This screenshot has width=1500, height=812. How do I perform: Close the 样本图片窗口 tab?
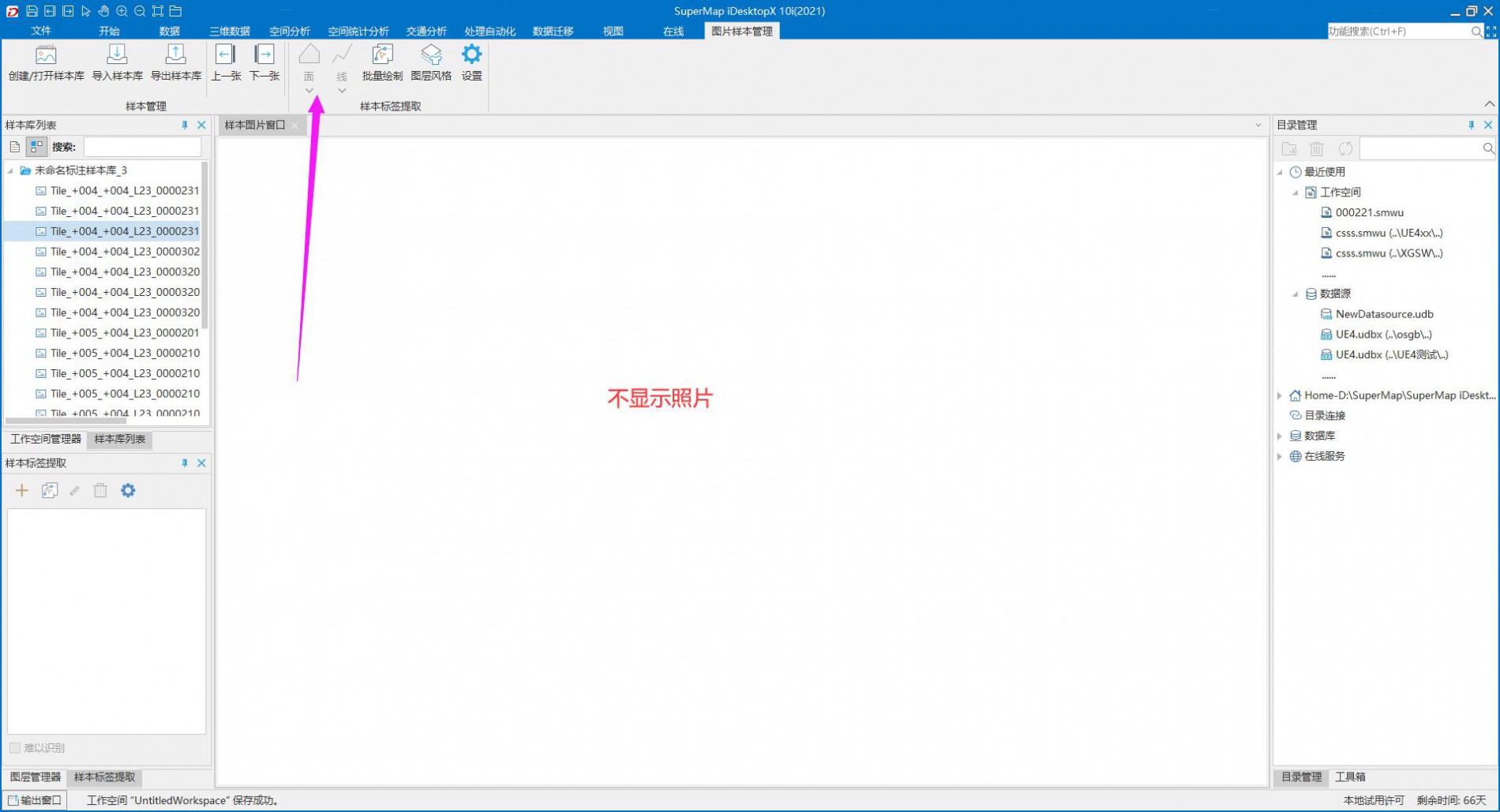294,125
